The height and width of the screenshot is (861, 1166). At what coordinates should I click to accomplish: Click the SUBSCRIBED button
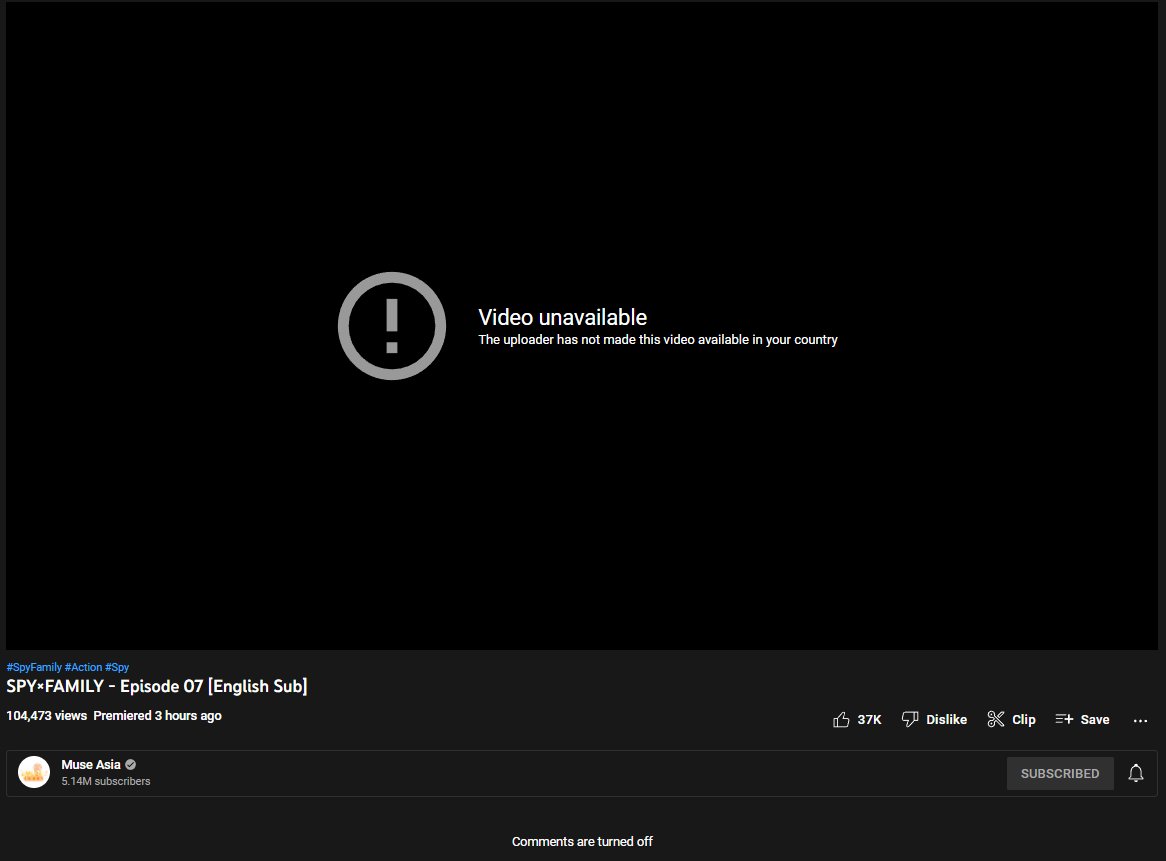1060,773
